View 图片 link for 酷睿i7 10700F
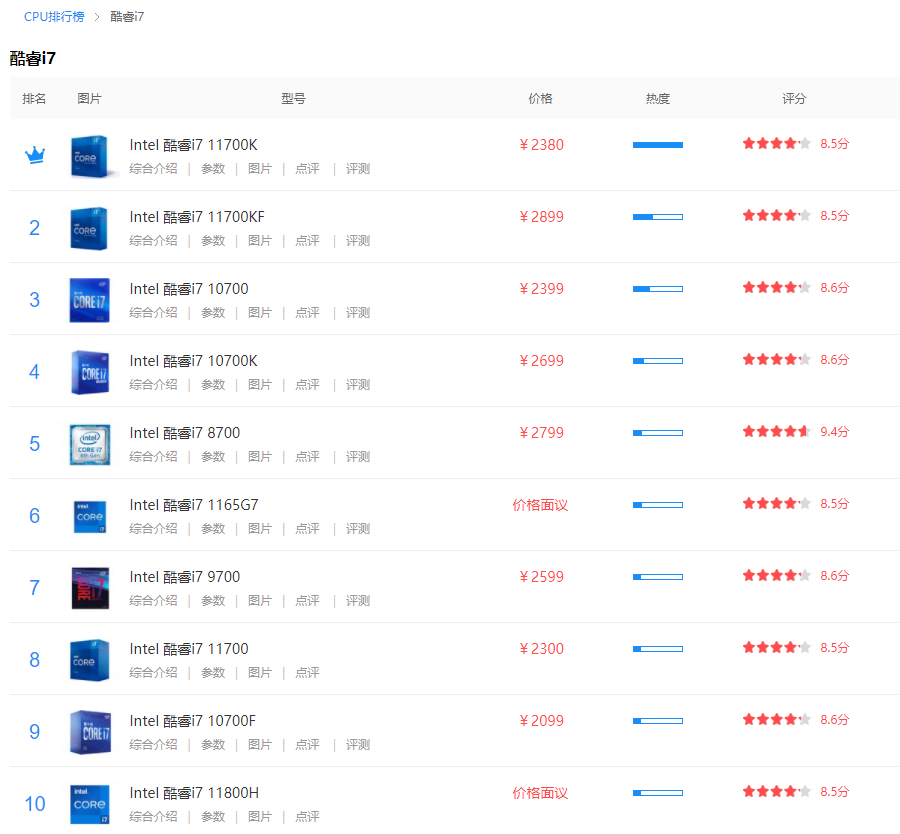Viewport: 900px width, 834px height. point(260,745)
